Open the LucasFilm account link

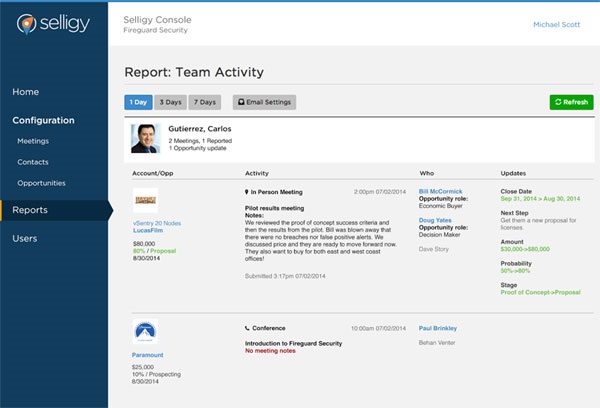[148, 230]
